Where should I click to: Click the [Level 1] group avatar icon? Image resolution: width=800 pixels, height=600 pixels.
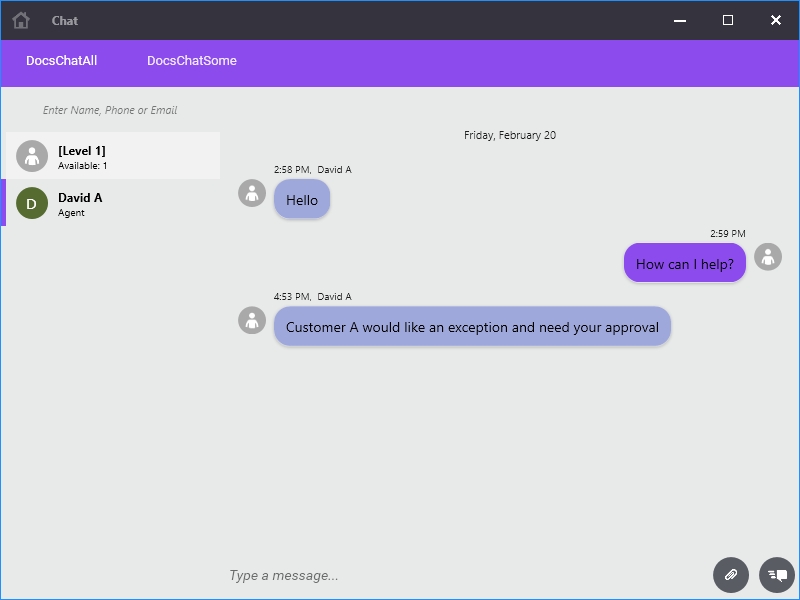[x=32, y=156]
